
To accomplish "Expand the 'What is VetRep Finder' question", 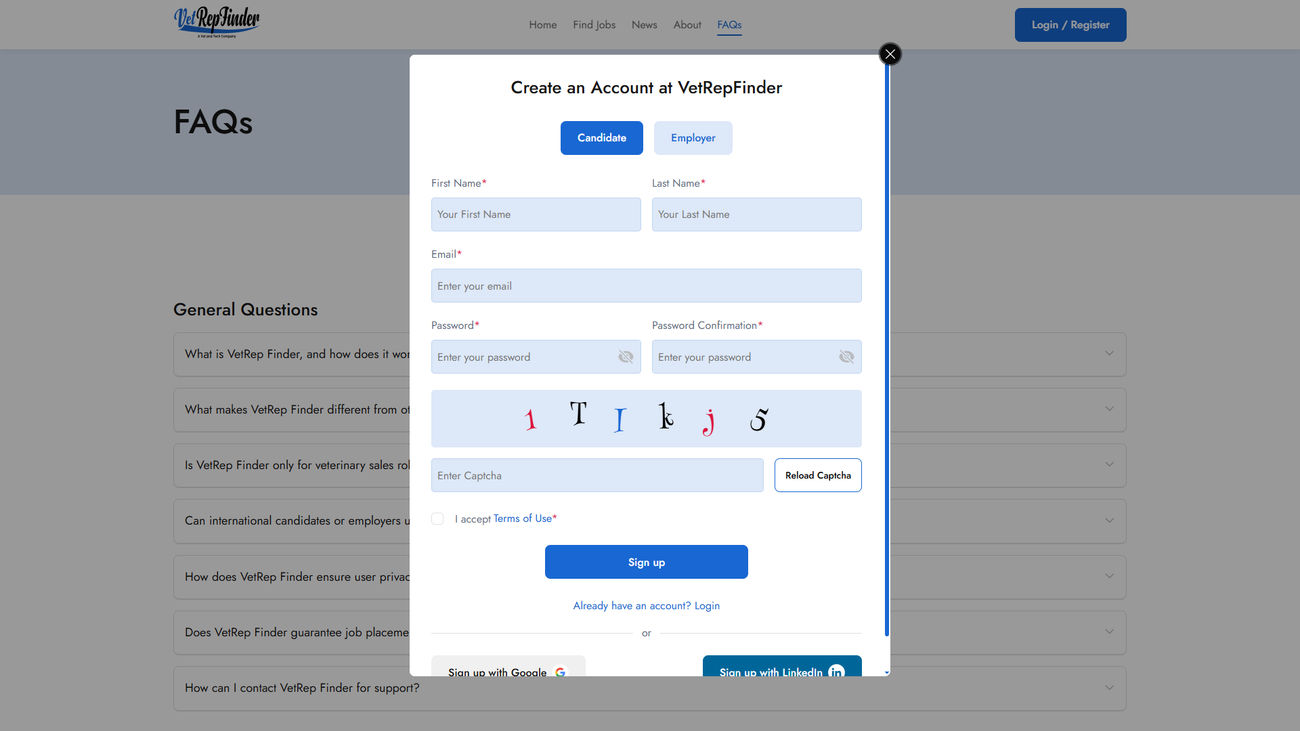I will click(x=650, y=354).
